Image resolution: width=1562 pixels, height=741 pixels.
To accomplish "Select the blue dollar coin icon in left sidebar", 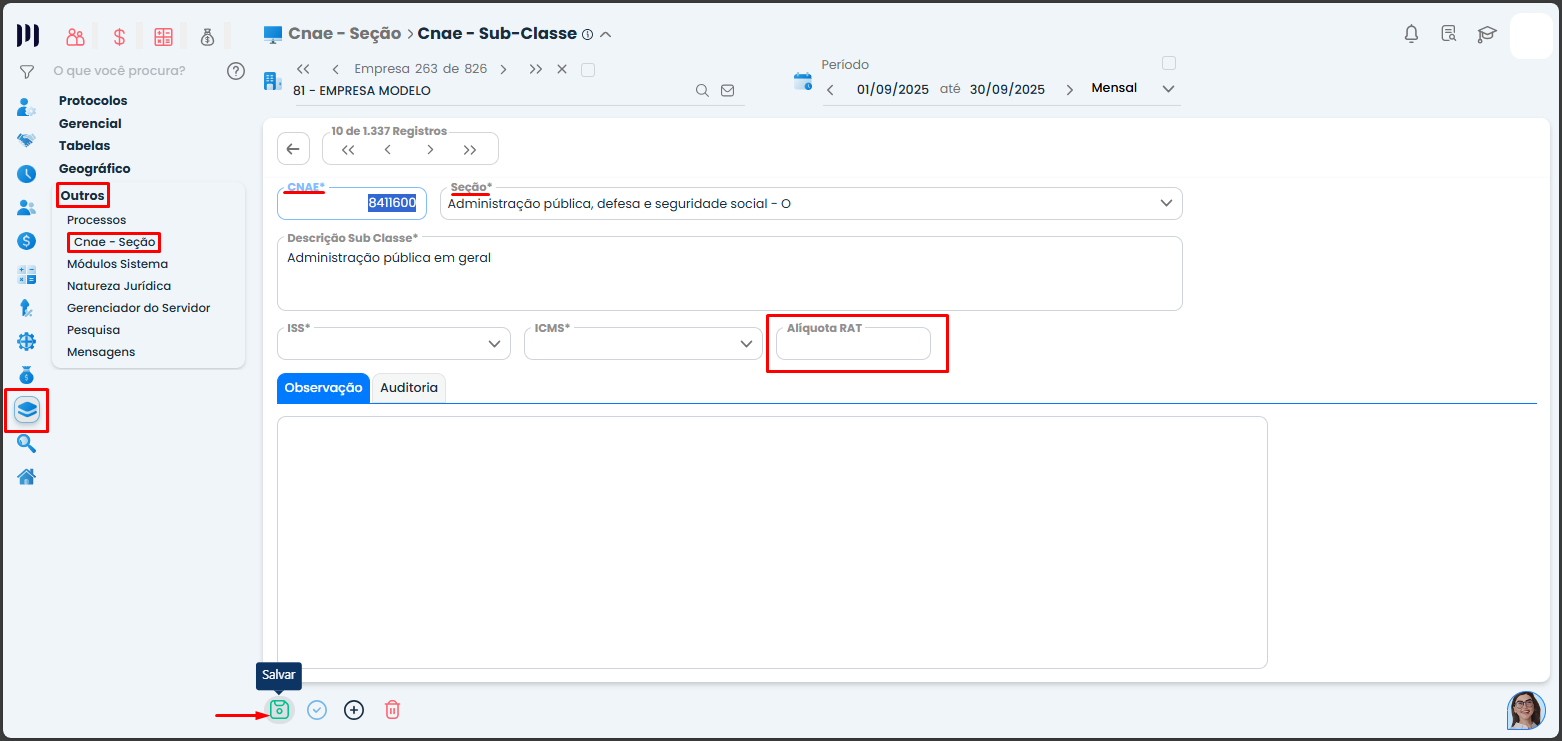I will [x=27, y=241].
